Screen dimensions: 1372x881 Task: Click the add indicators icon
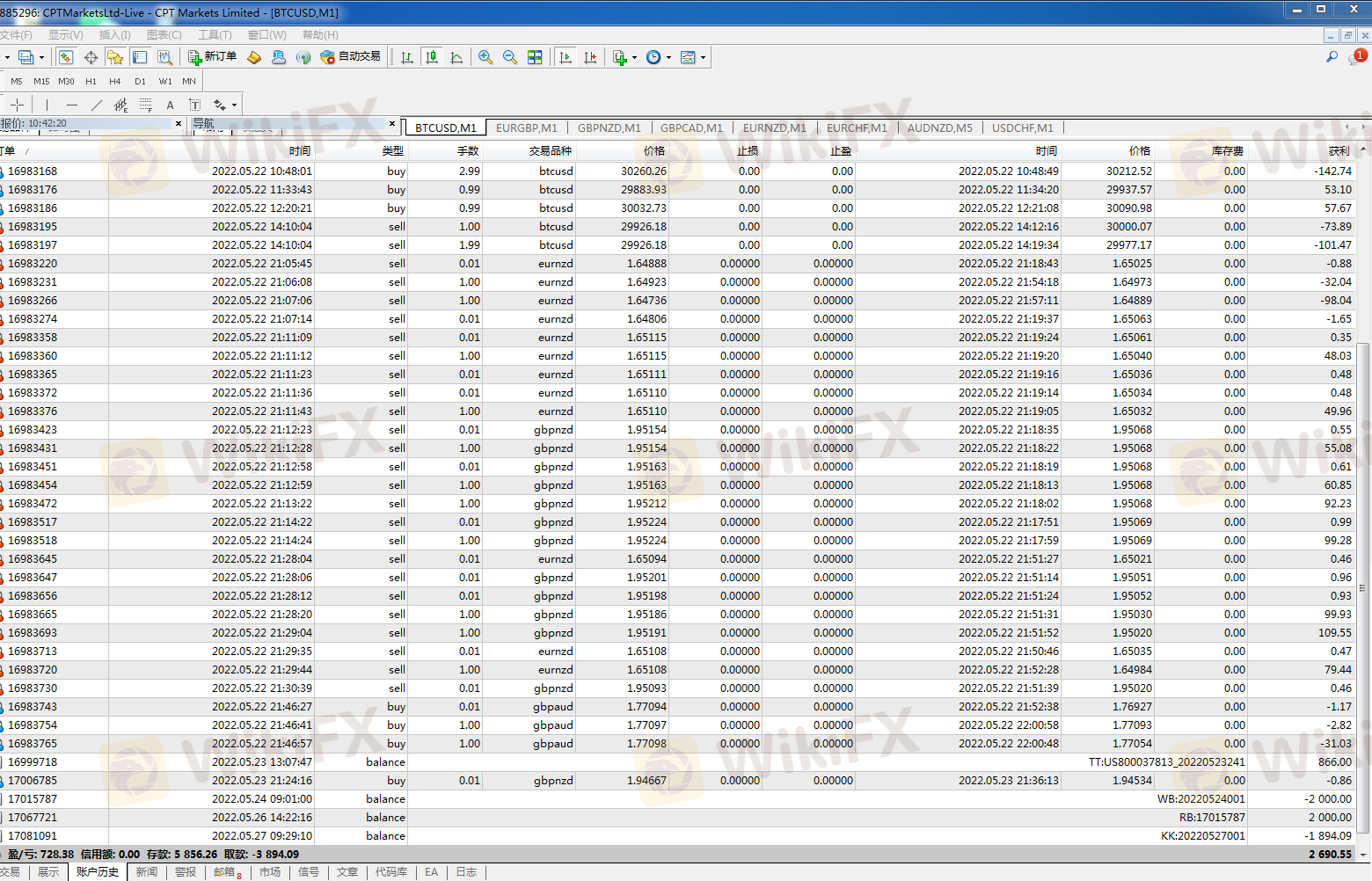point(620,57)
